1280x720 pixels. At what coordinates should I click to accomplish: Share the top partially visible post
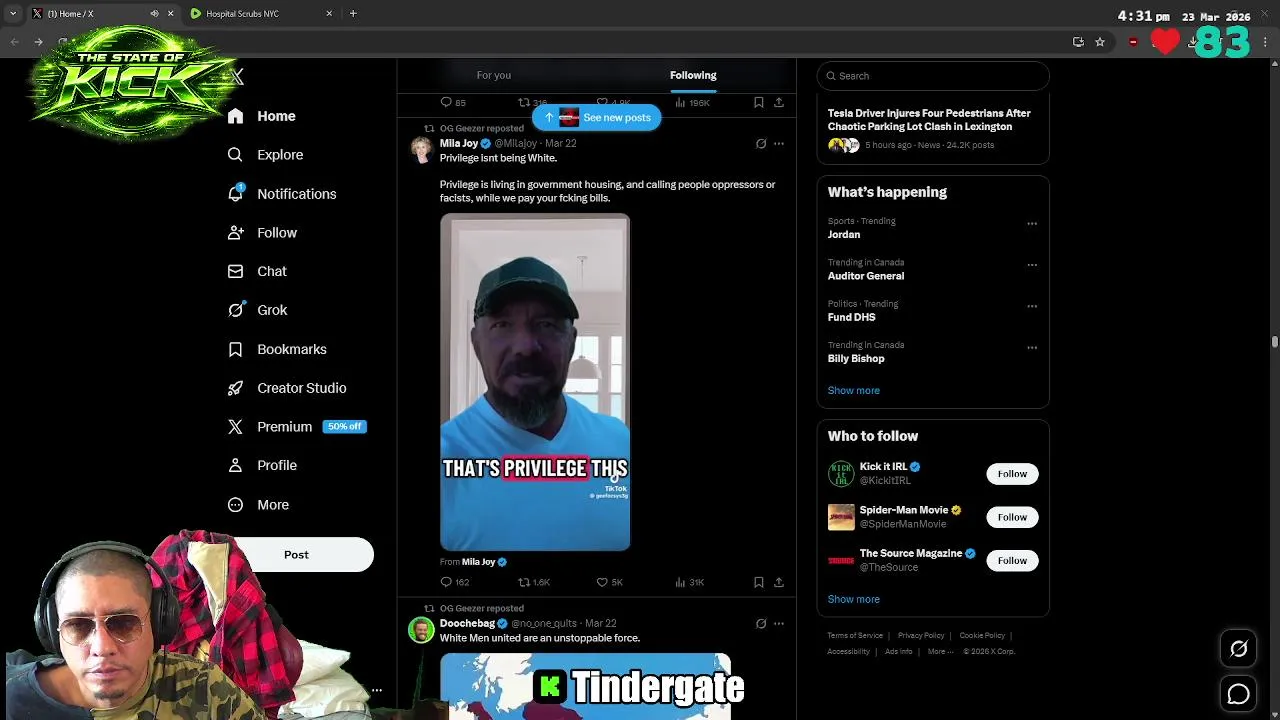click(x=779, y=103)
